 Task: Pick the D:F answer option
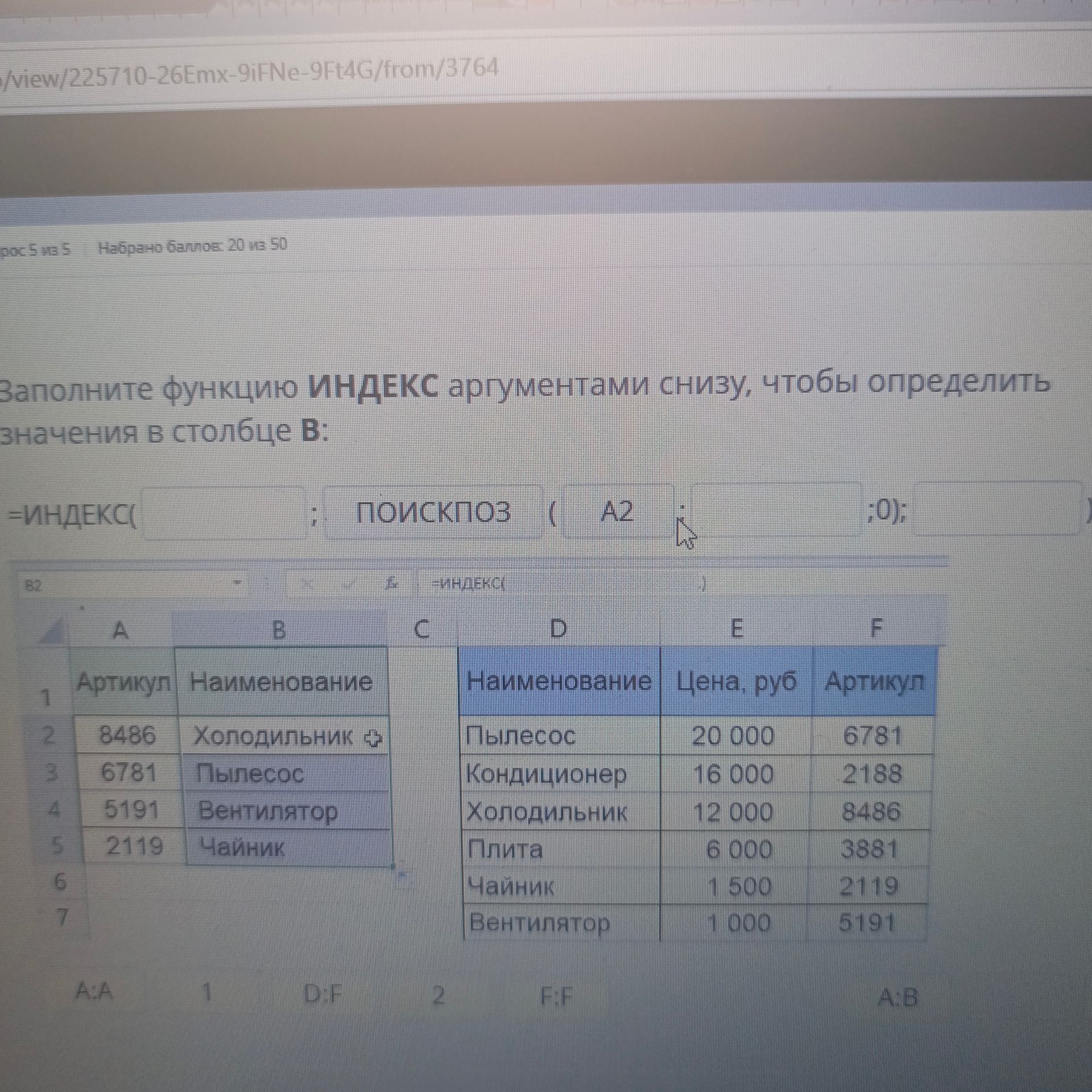[x=323, y=994]
